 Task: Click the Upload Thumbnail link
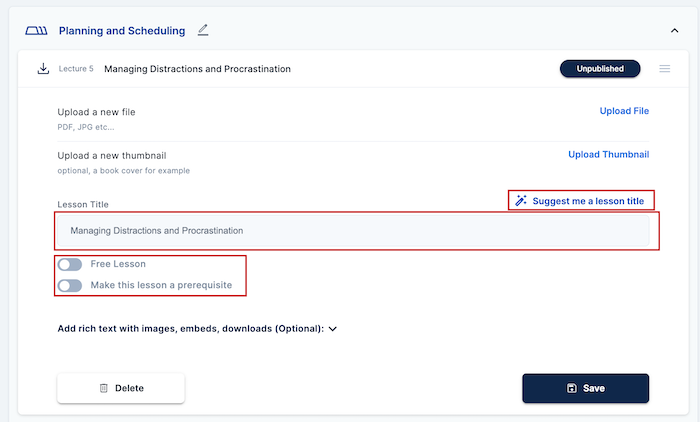click(x=608, y=155)
